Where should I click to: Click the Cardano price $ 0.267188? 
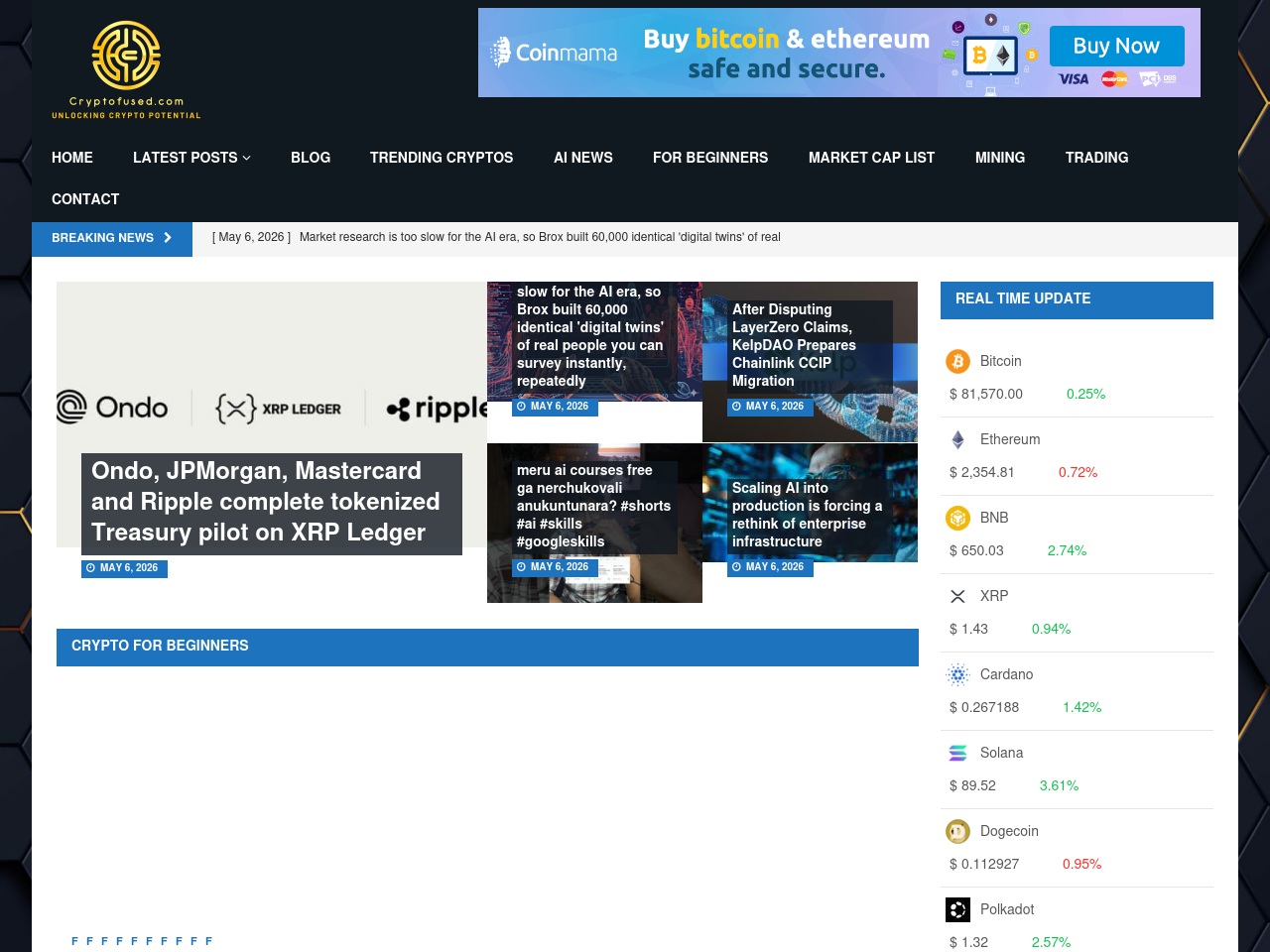(984, 707)
